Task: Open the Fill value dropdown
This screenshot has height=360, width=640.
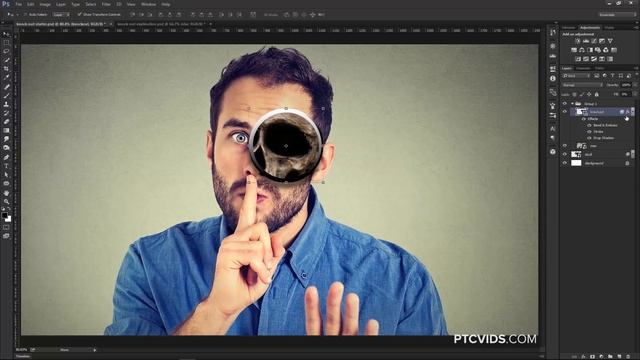Action: 635,94
